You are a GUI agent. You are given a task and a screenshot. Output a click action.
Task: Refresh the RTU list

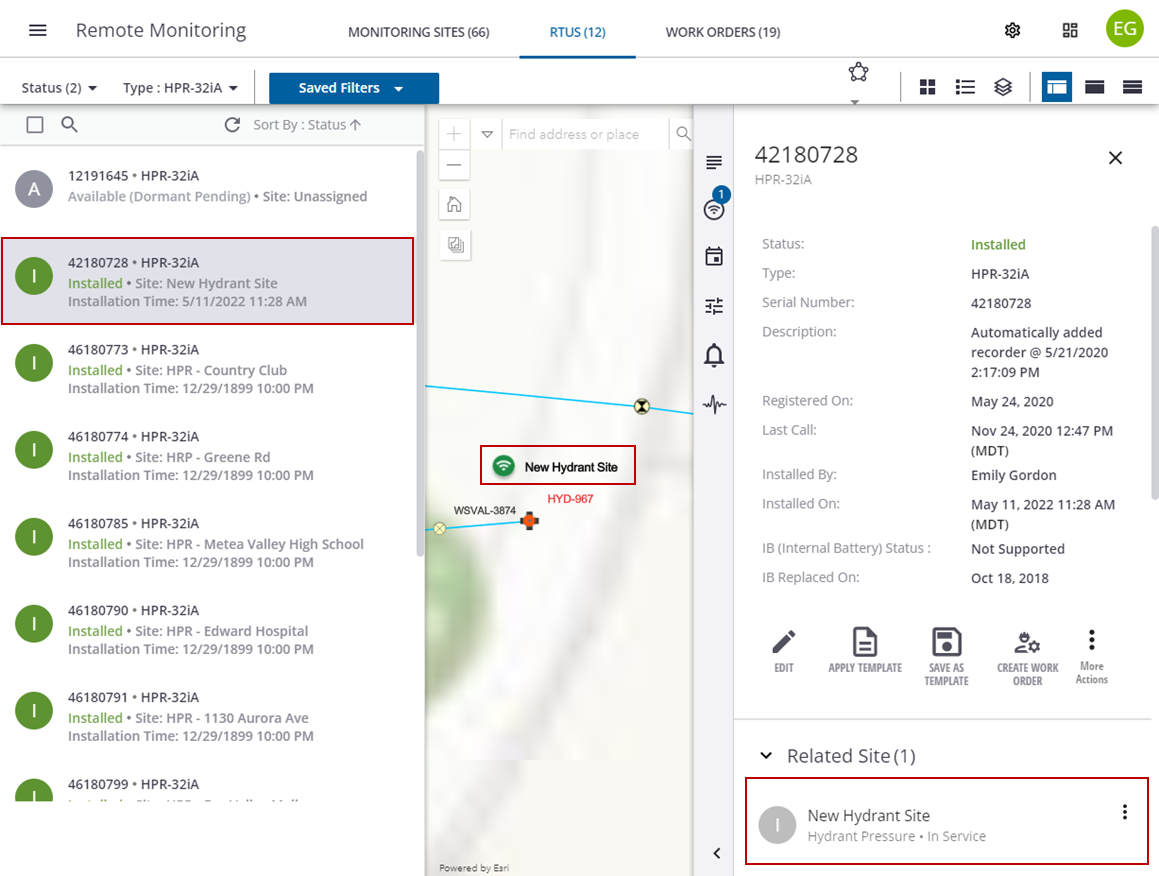[x=232, y=125]
